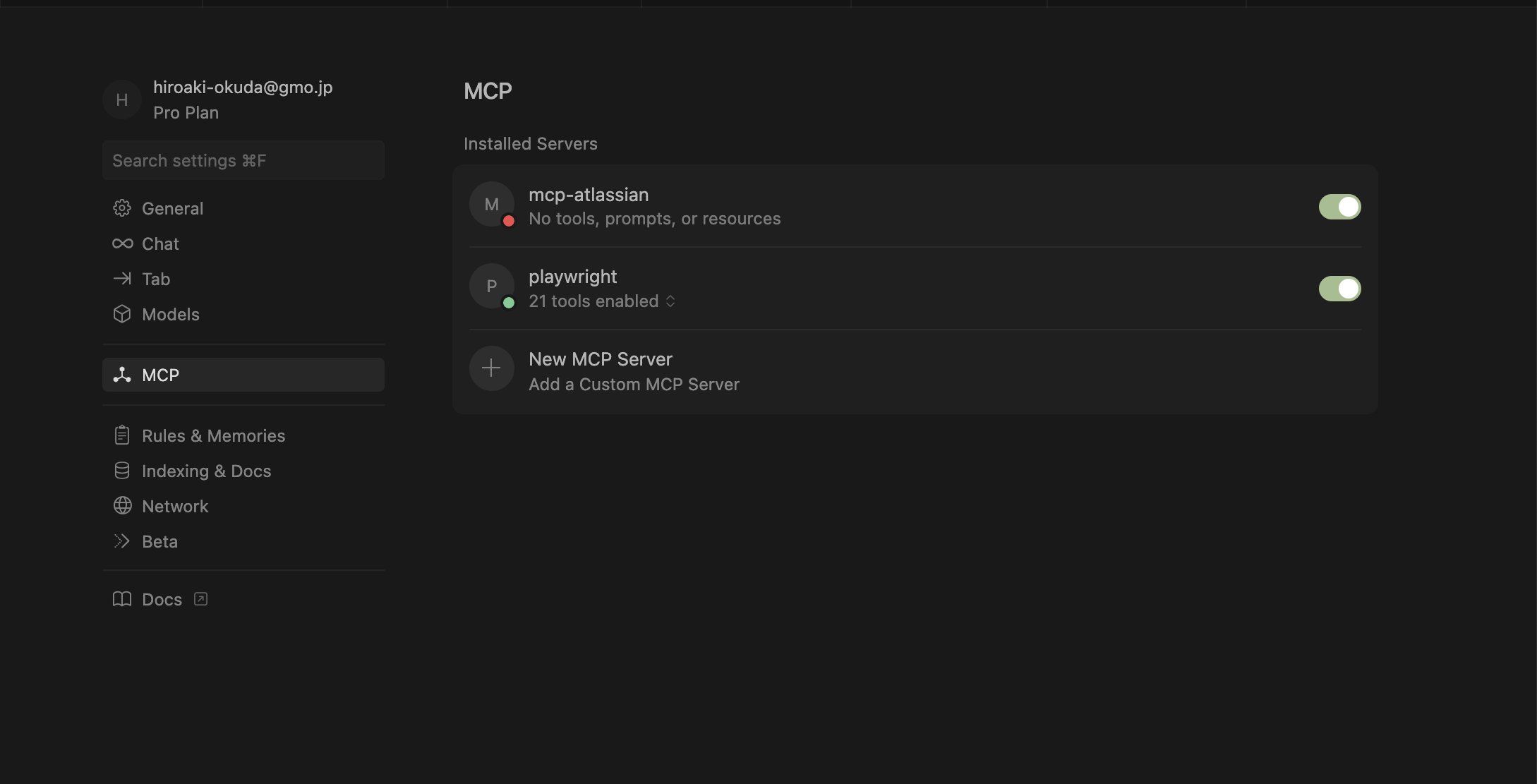Click the green status dot on playwright
The image size is (1537, 784).
508,303
